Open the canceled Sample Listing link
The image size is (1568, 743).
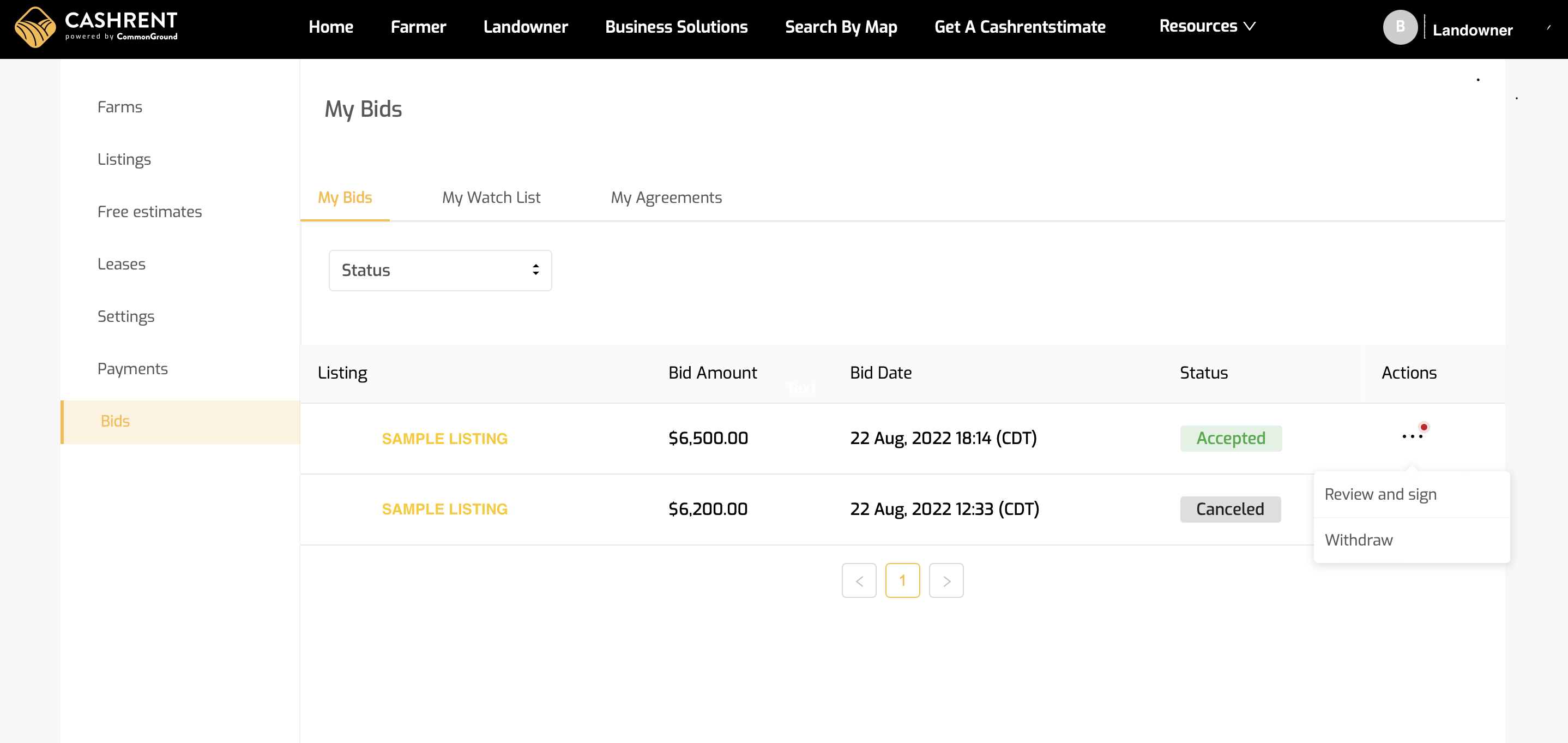point(444,509)
